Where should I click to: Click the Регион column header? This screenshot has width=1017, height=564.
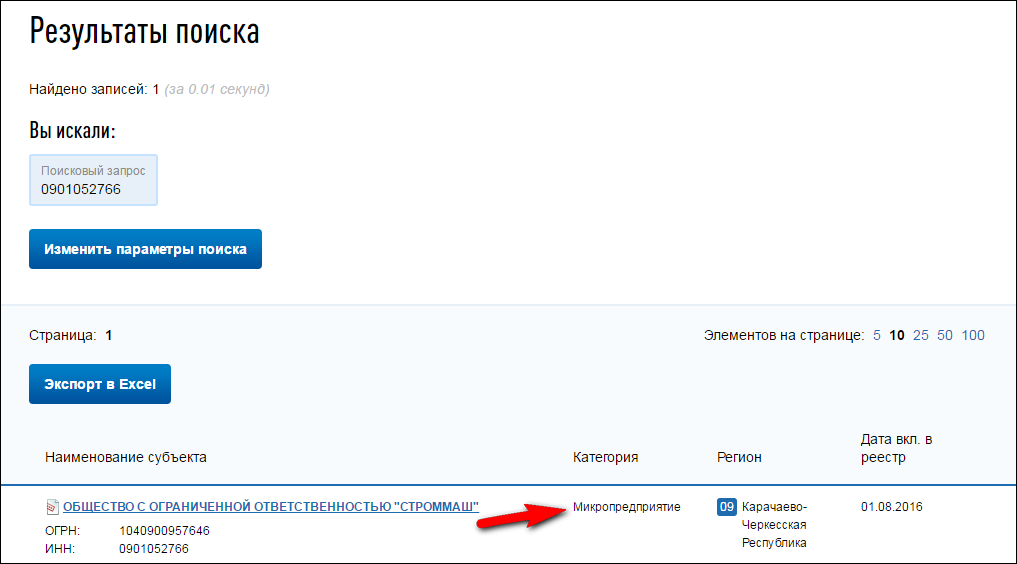(x=739, y=457)
